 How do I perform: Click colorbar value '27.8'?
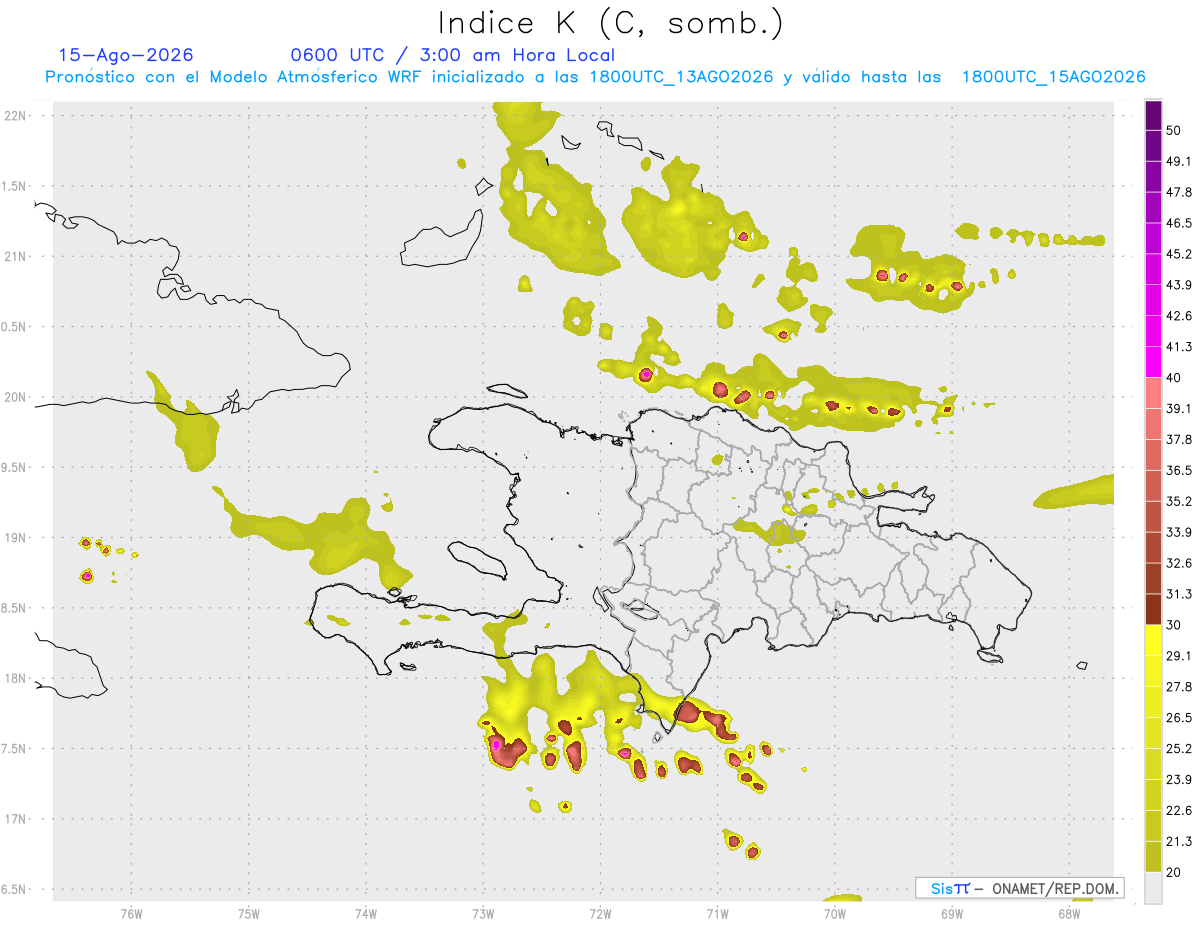coord(1179,687)
